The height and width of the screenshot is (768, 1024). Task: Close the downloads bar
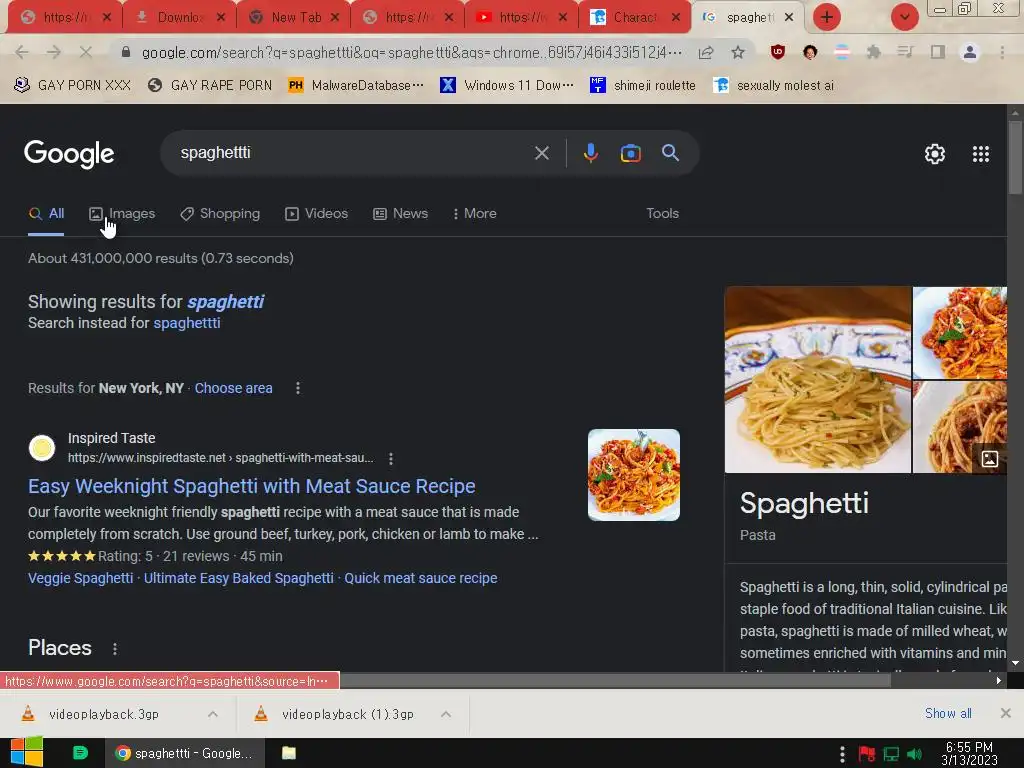click(1006, 713)
